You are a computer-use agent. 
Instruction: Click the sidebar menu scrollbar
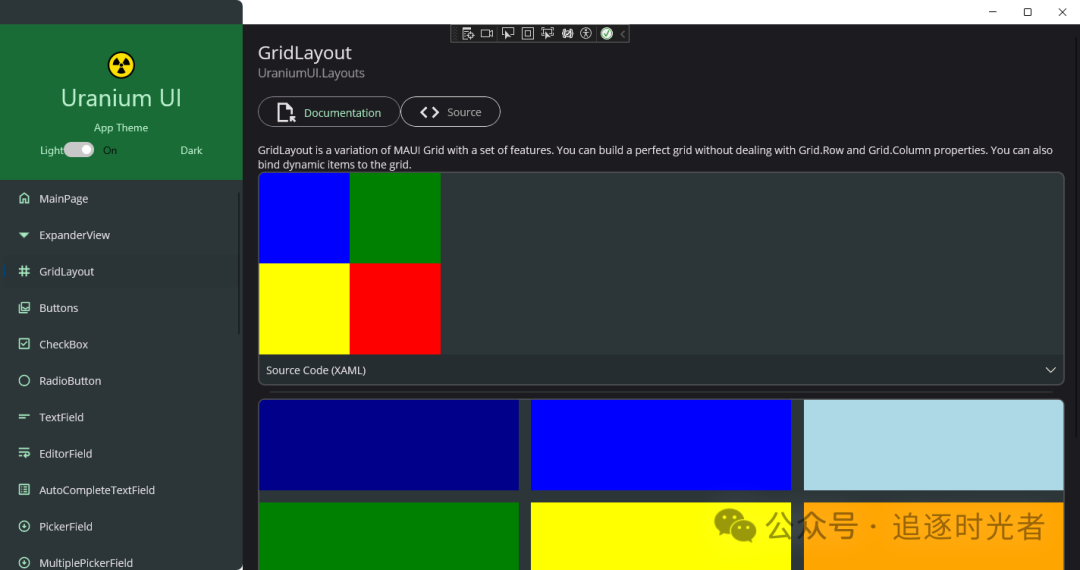[x=240, y=263]
